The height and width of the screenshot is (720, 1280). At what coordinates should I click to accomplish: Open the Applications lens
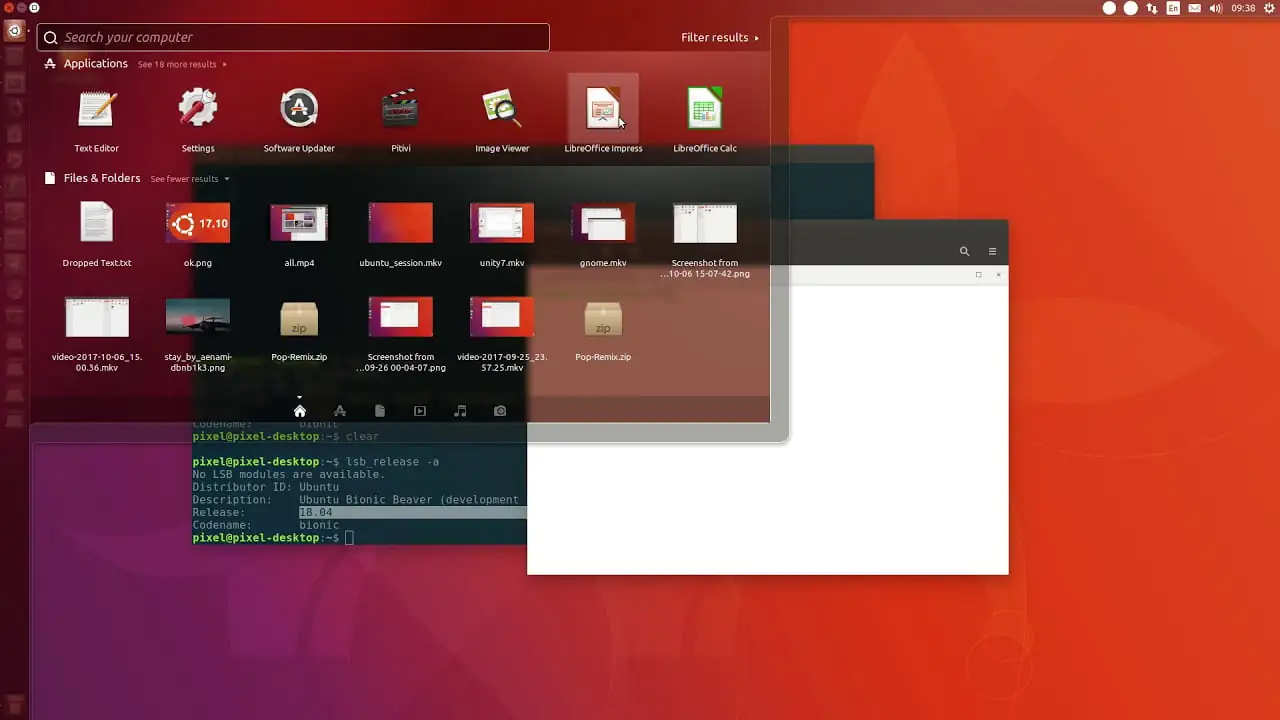click(x=340, y=411)
